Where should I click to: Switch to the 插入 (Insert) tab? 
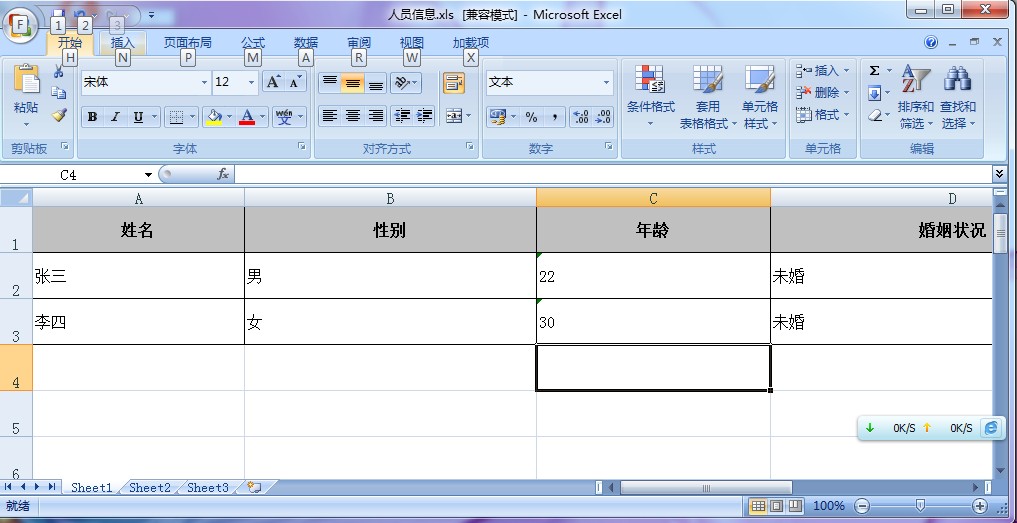coord(123,43)
